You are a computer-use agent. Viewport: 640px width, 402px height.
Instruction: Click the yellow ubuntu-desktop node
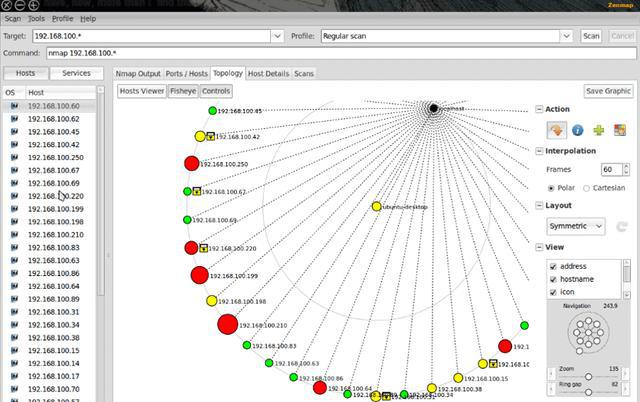click(376, 207)
